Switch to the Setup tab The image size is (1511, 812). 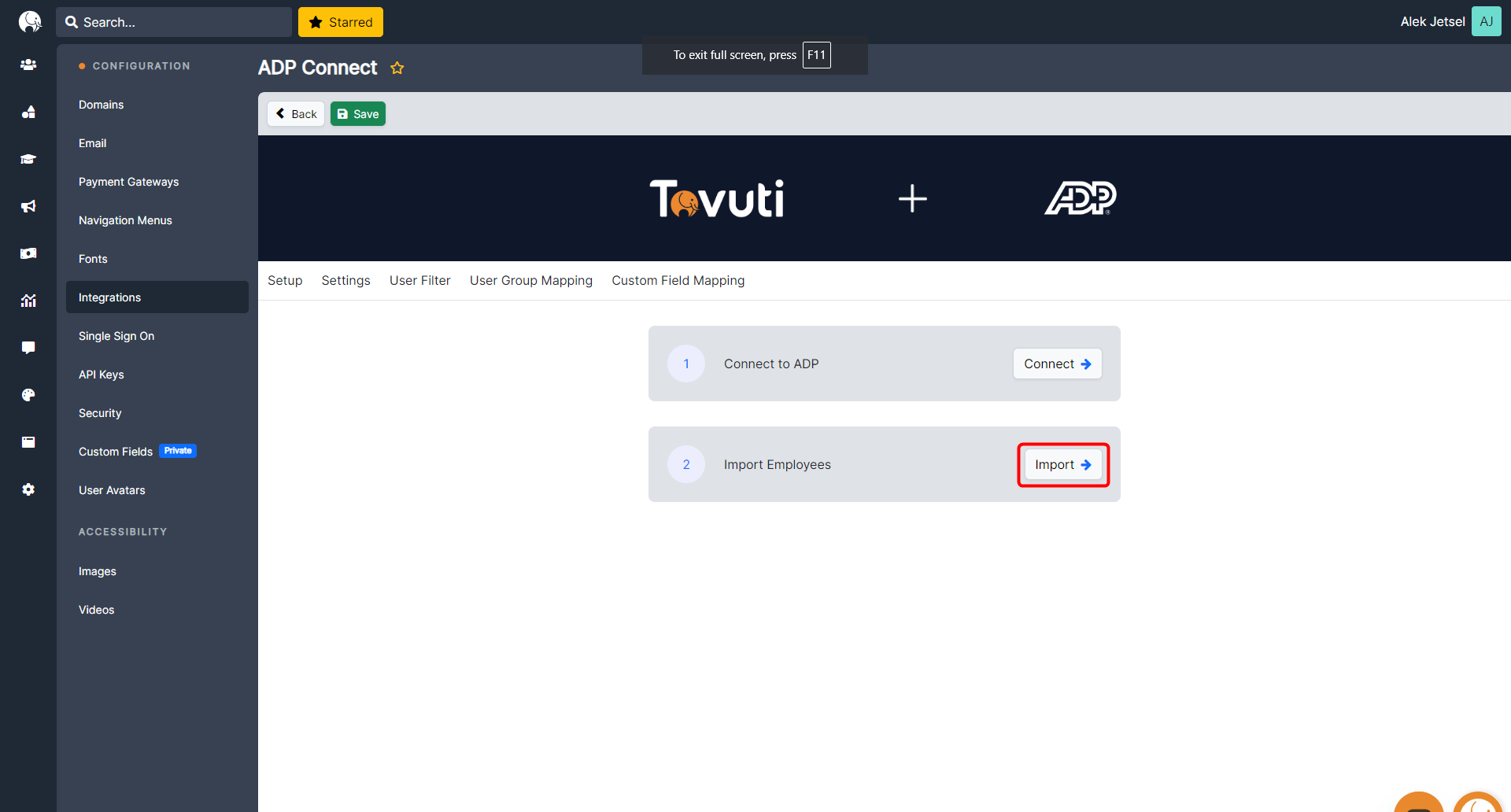coord(285,280)
